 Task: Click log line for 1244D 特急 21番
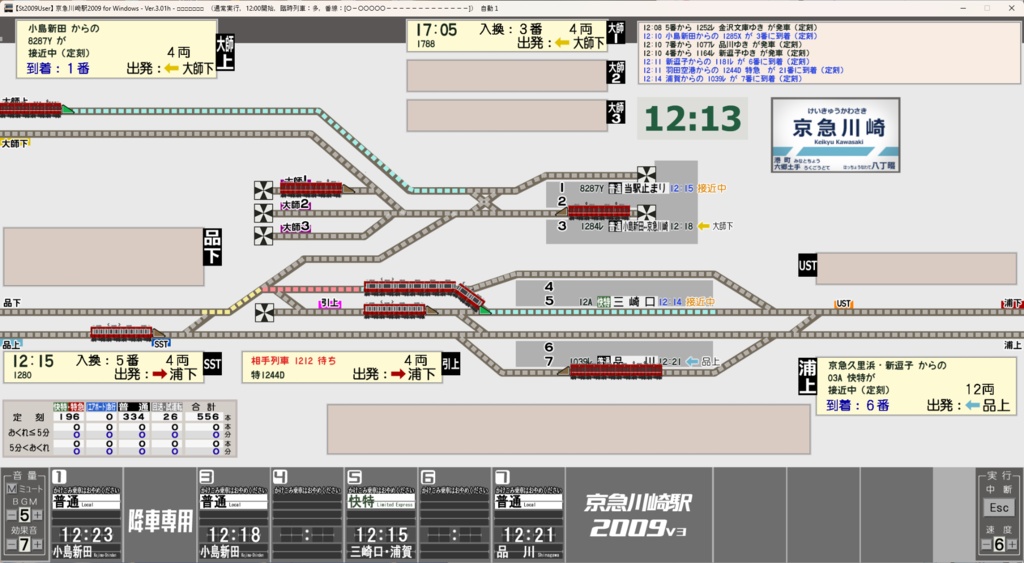pyautogui.click(x=743, y=71)
